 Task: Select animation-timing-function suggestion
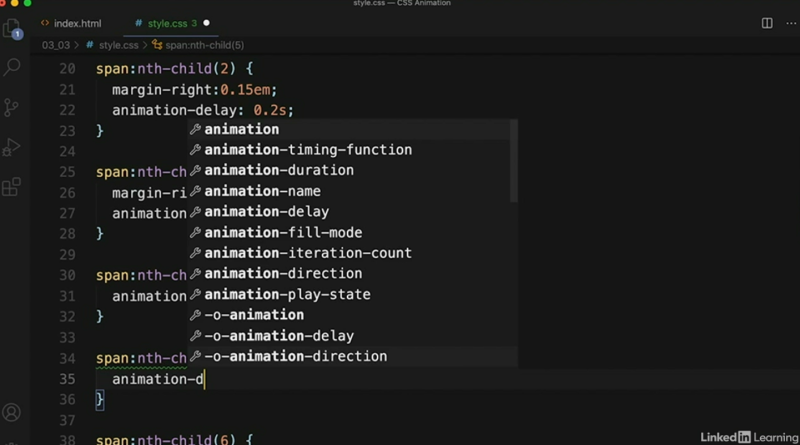[x=308, y=149]
